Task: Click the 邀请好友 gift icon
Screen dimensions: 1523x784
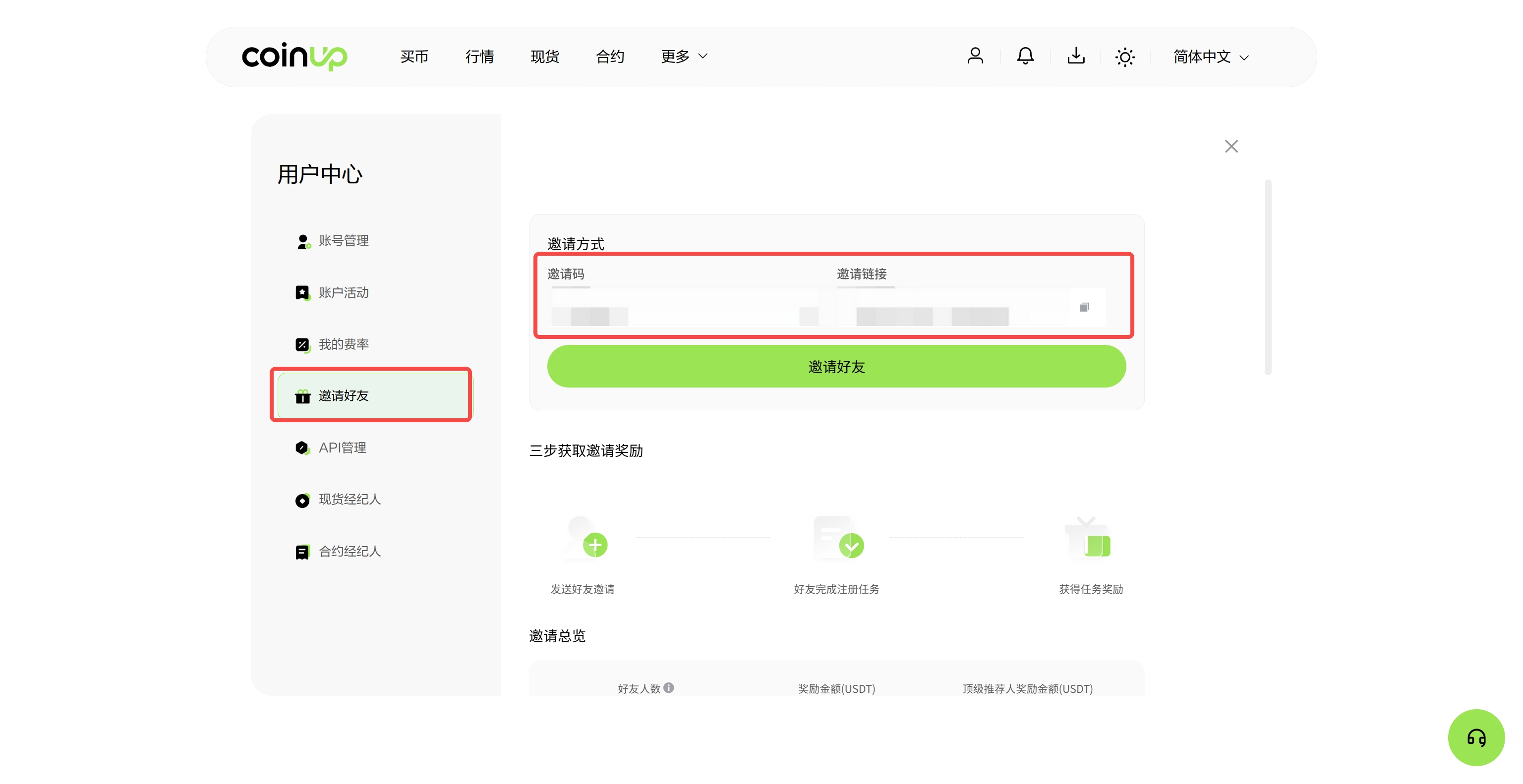Action: [303, 396]
